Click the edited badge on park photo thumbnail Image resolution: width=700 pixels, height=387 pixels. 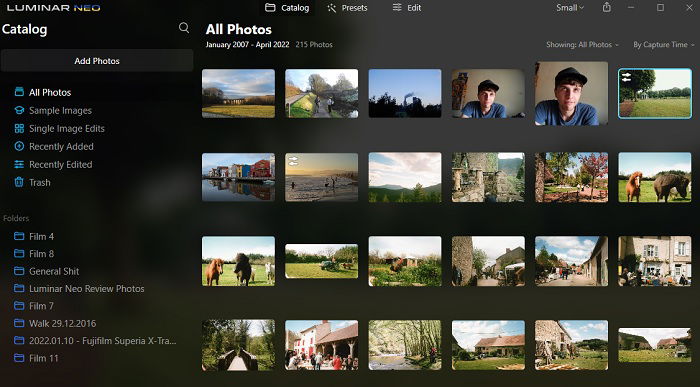tap(626, 77)
